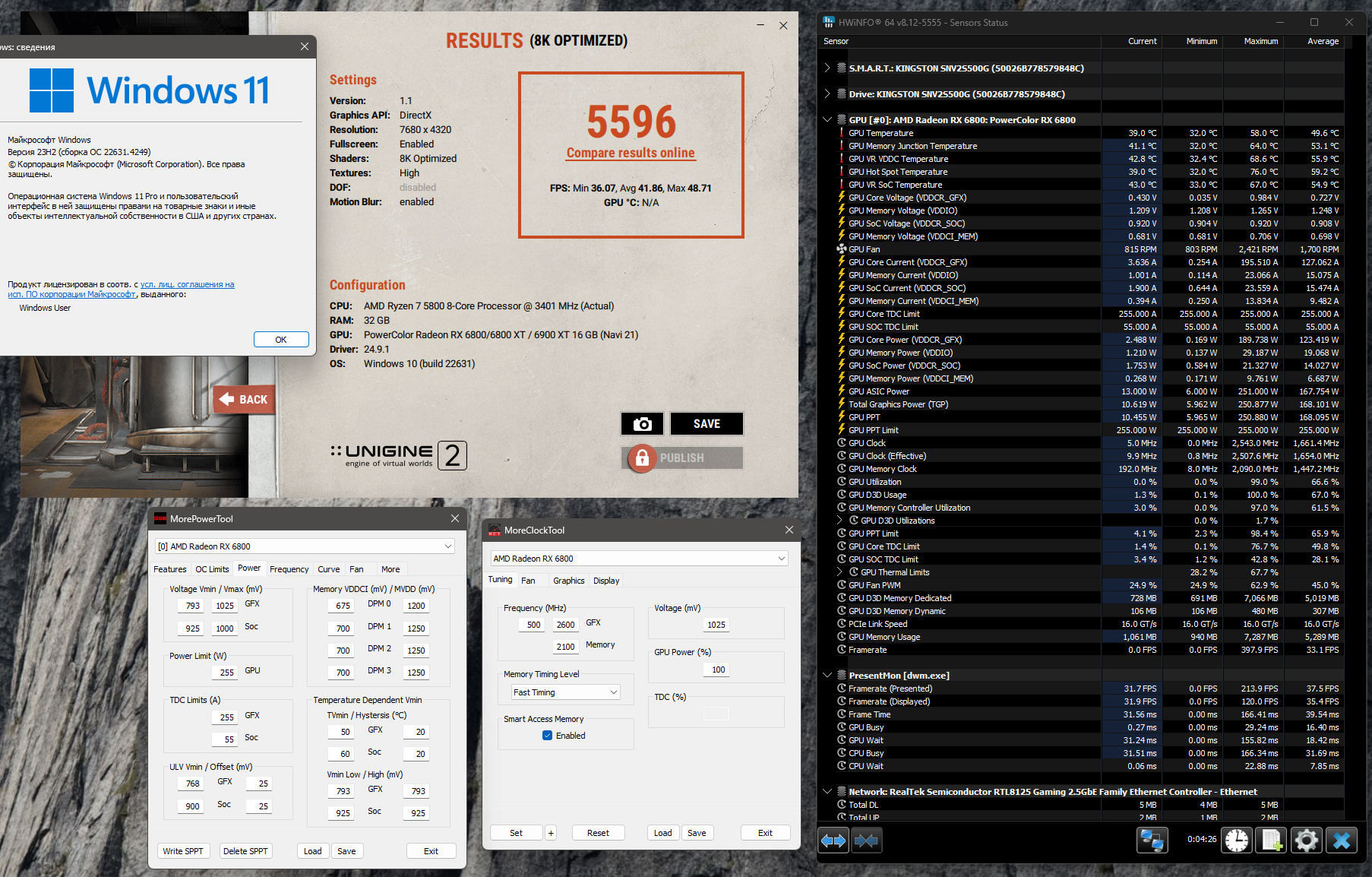The height and width of the screenshot is (877, 1372).
Task: Click the arrow icon on the BACK button
Action: click(x=226, y=399)
